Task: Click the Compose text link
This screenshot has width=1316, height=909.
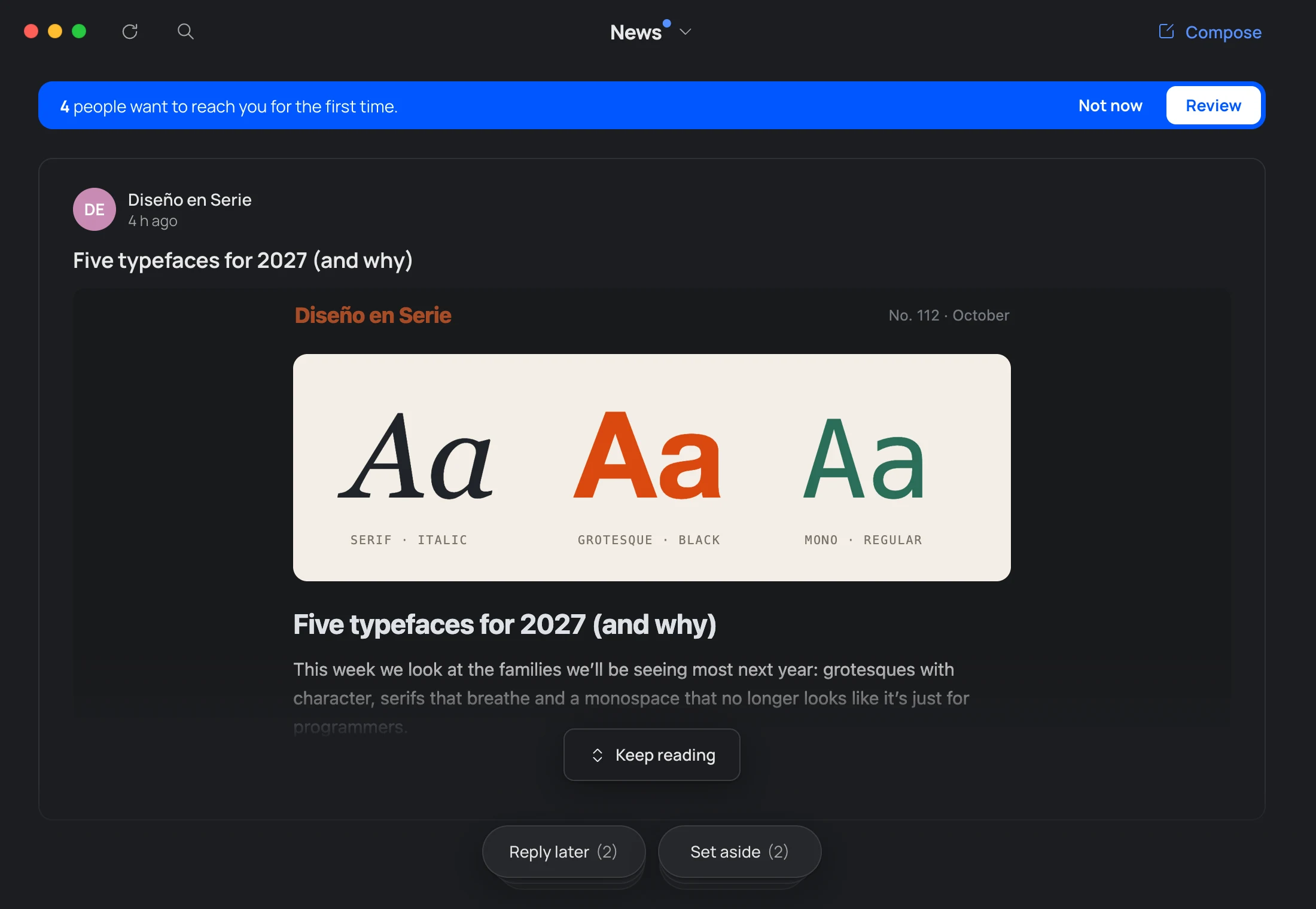Action: click(1223, 32)
